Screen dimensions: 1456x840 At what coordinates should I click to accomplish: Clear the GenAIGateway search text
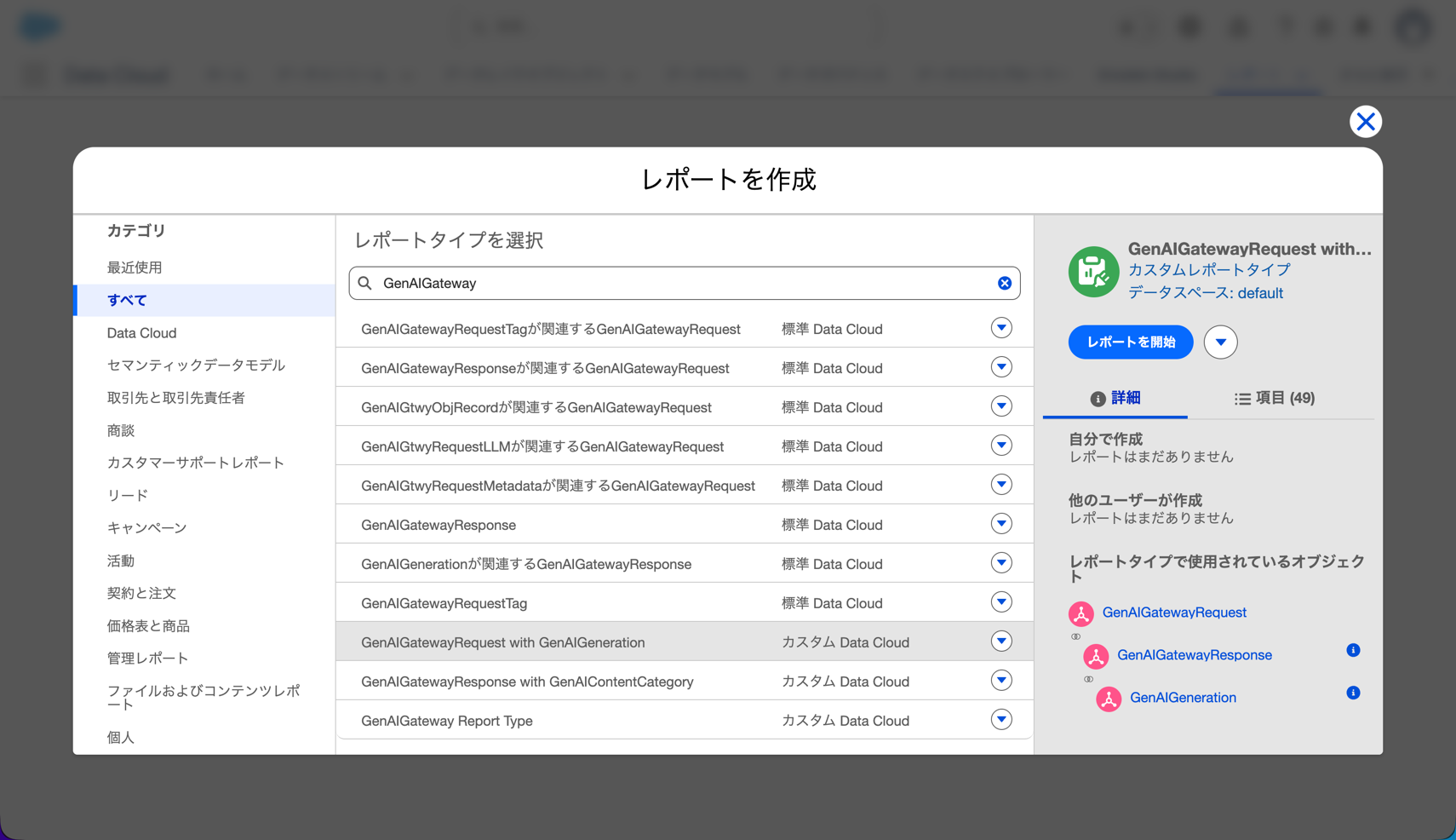(1005, 283)
